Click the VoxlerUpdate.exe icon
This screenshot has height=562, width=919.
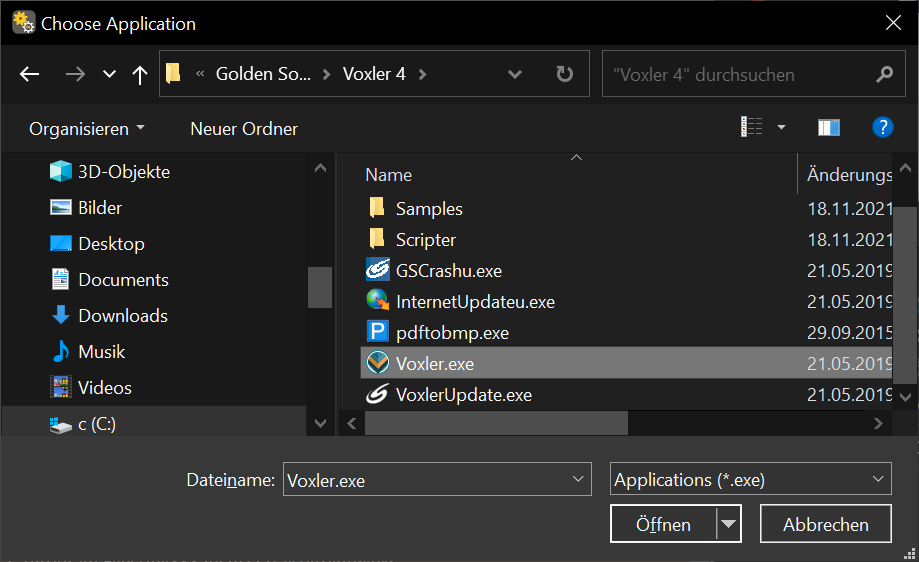(377, 394)
